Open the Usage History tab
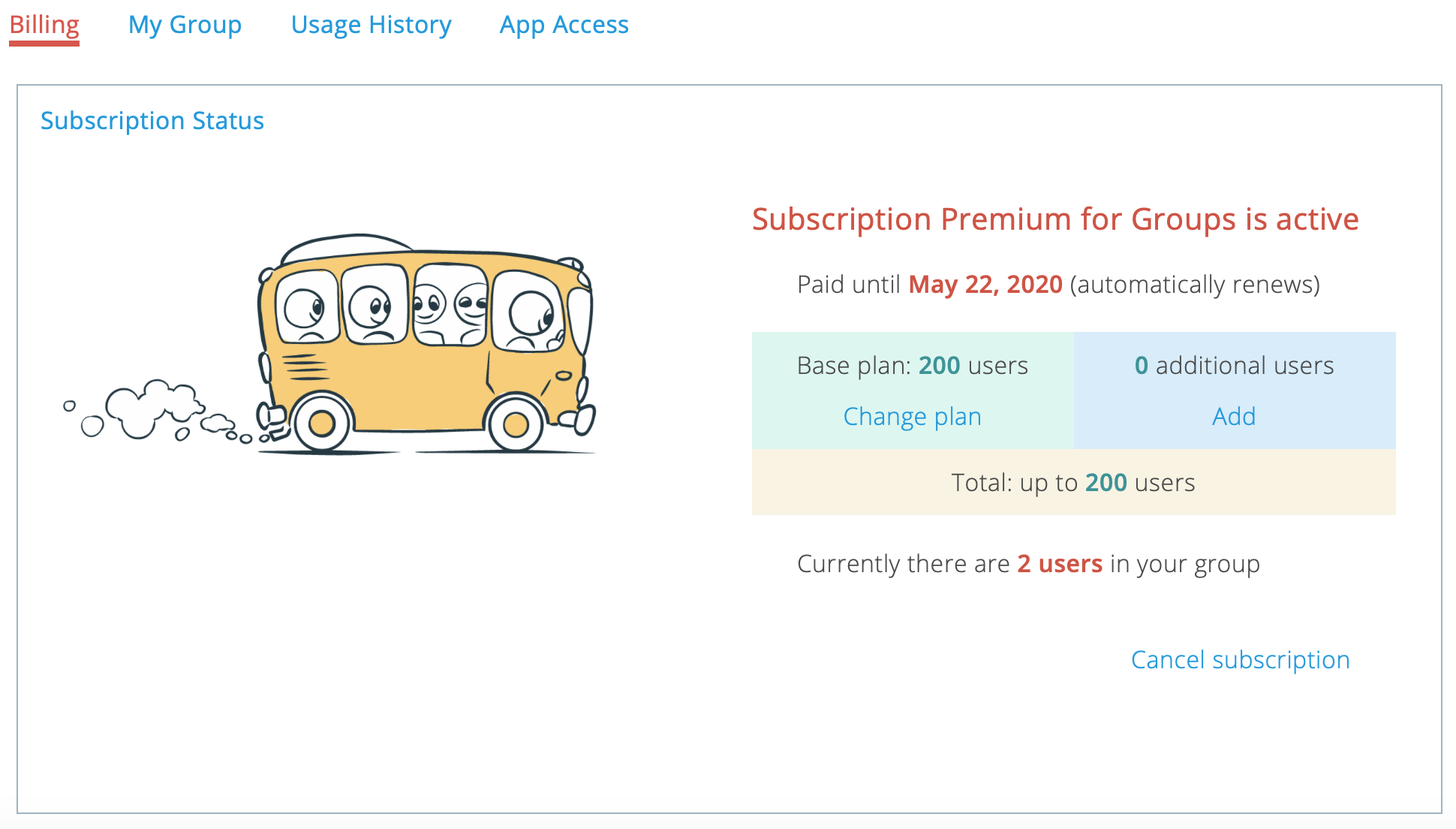This screenshot has width=1456, height=829. coord(371,25)
